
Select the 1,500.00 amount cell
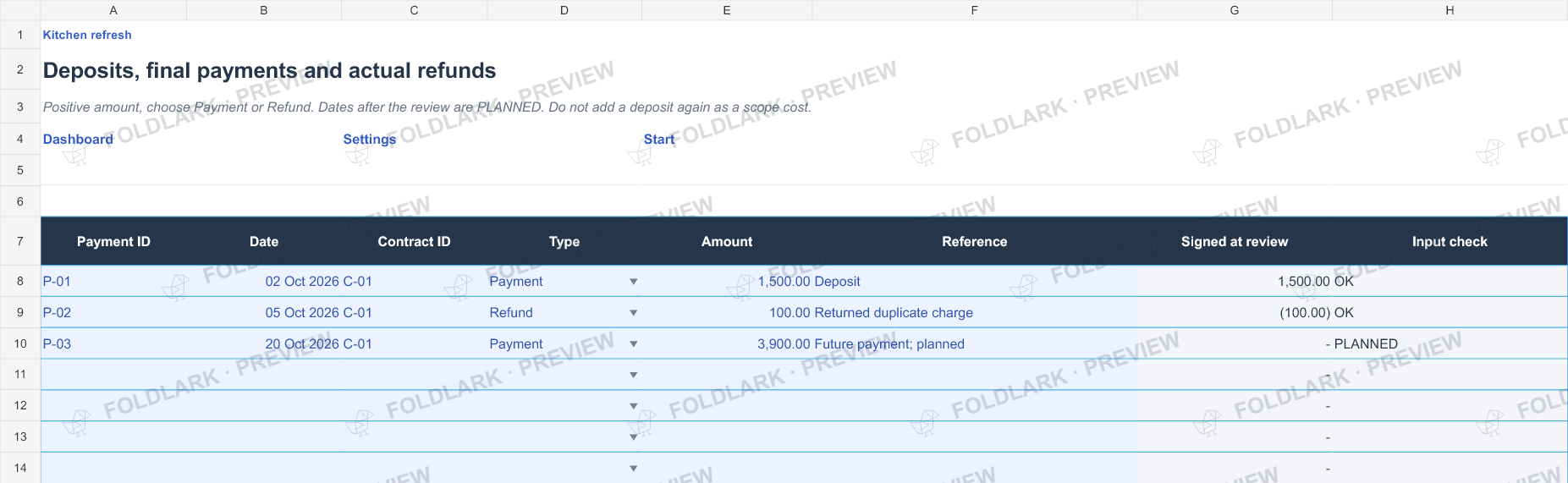pyautogui.click(x=727, y=281)
